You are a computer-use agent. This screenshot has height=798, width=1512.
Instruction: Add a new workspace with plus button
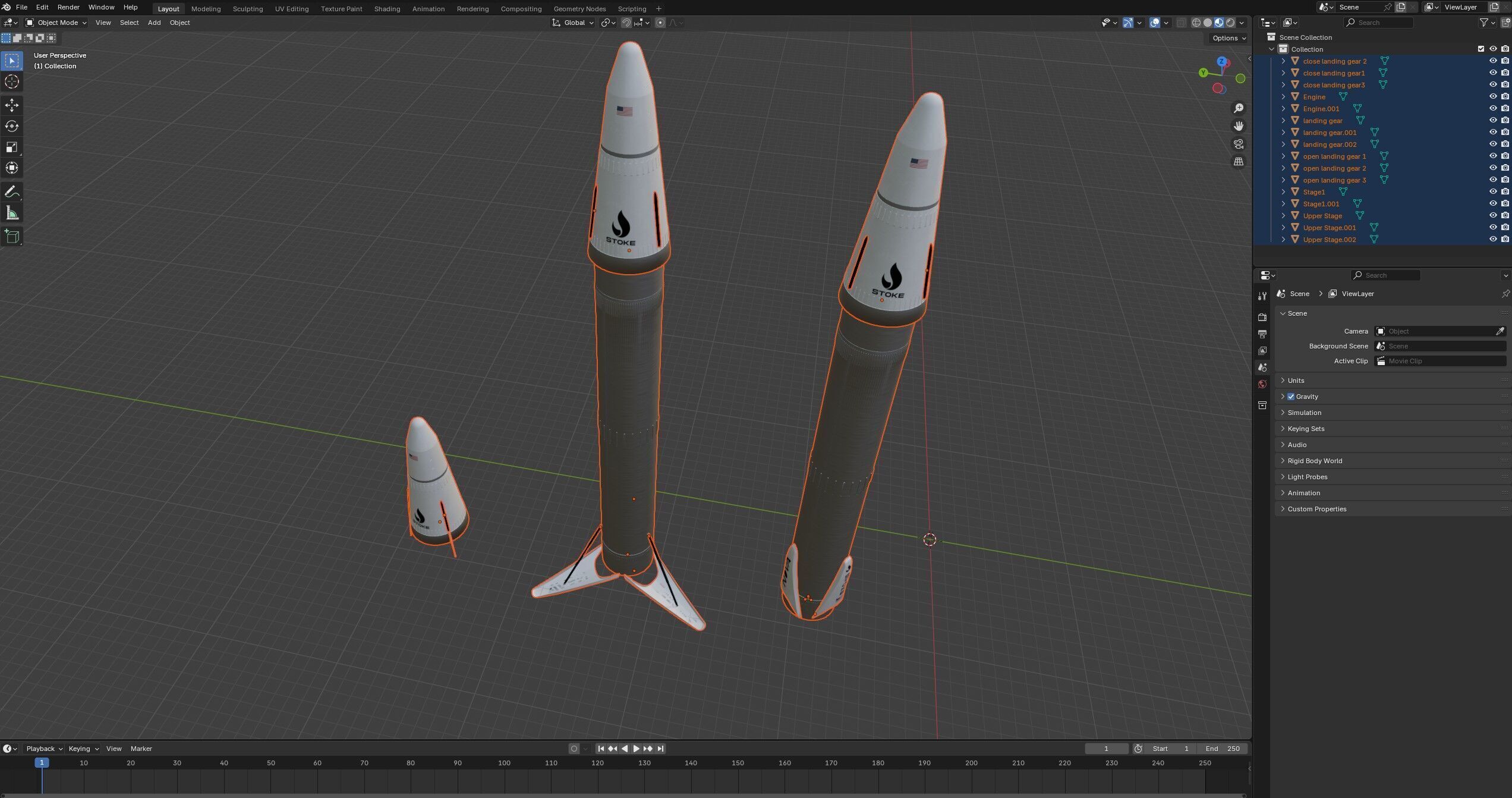[659, 8]
